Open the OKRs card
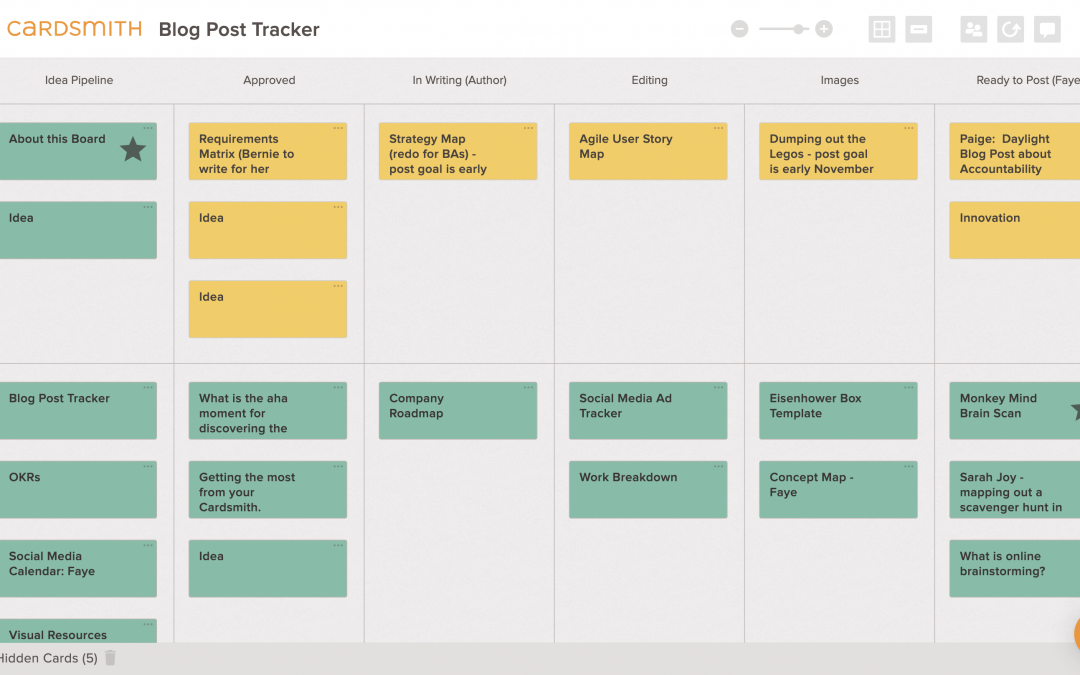The image size is (1080, 675). click(x=78, y=490)
